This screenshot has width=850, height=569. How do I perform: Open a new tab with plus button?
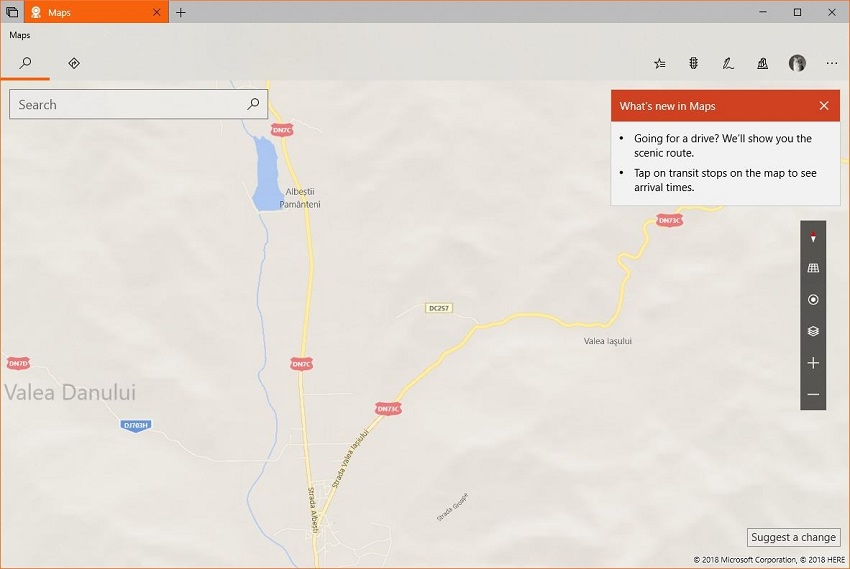tap(181, 12)
